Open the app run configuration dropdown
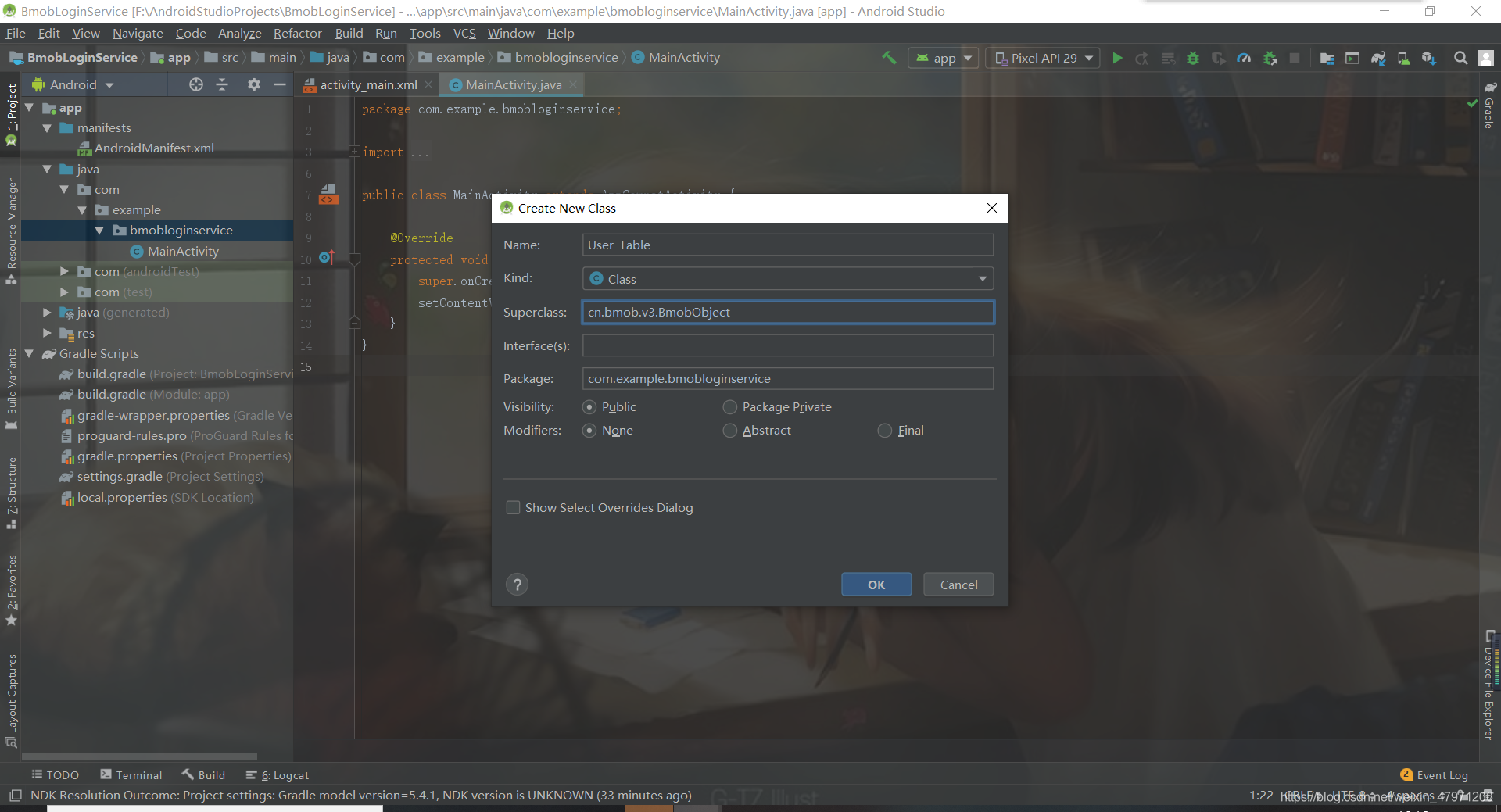1501x812 pixels. point(944,58)
